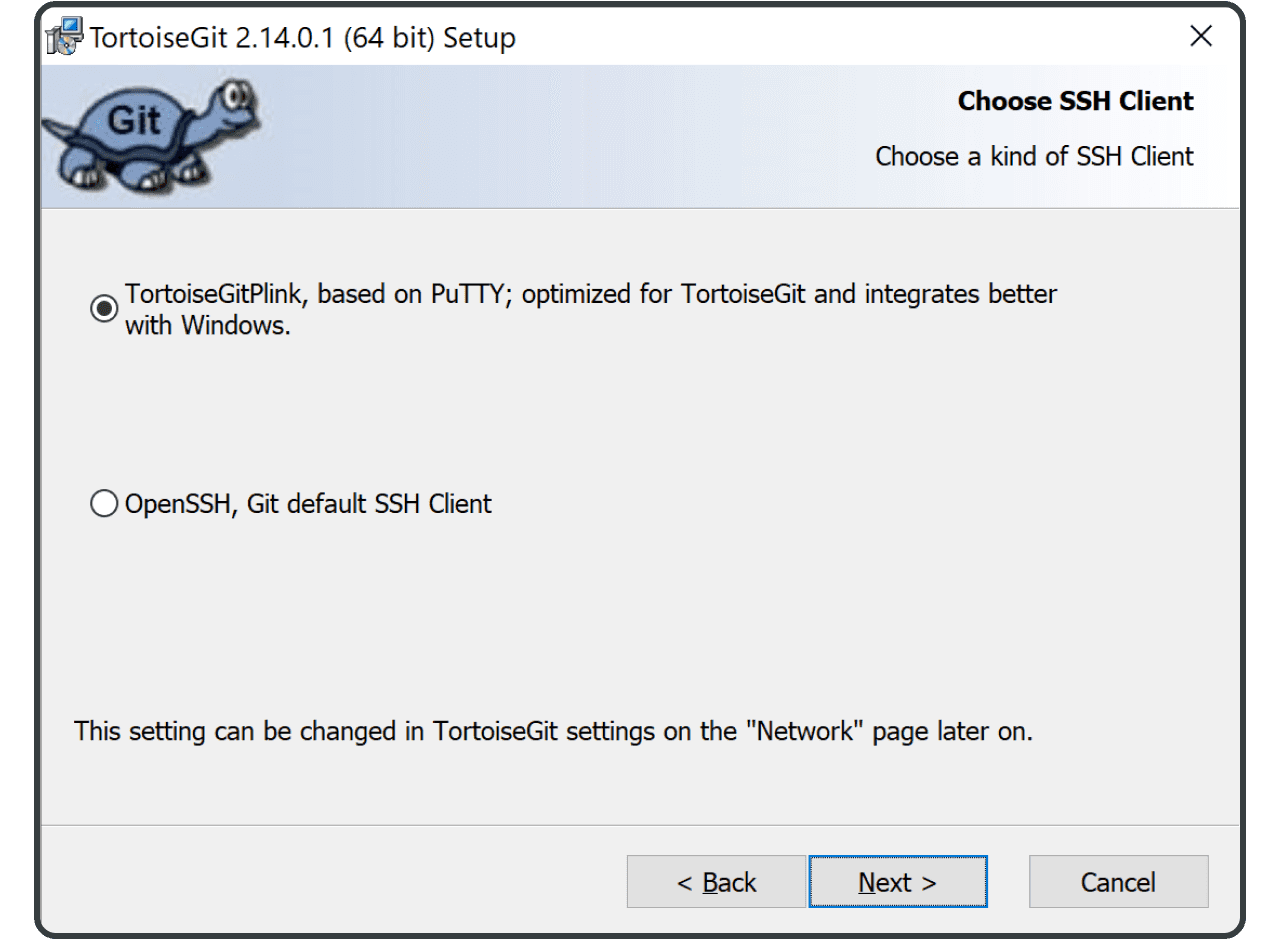Cancel the TortoiseGit installation
Image resolution: width=1280 pixels, height=939 pixels.
click(1118, 882)
